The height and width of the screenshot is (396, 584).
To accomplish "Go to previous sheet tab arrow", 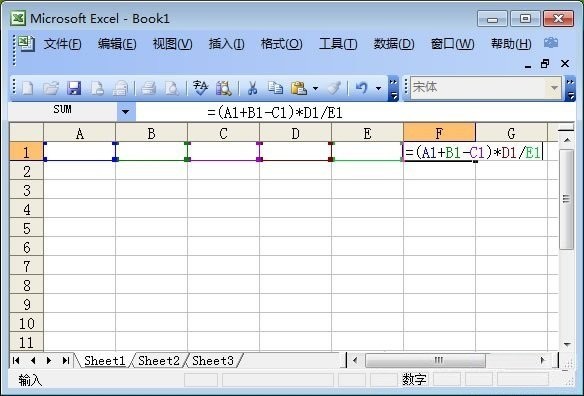I will tap(33, 360).
